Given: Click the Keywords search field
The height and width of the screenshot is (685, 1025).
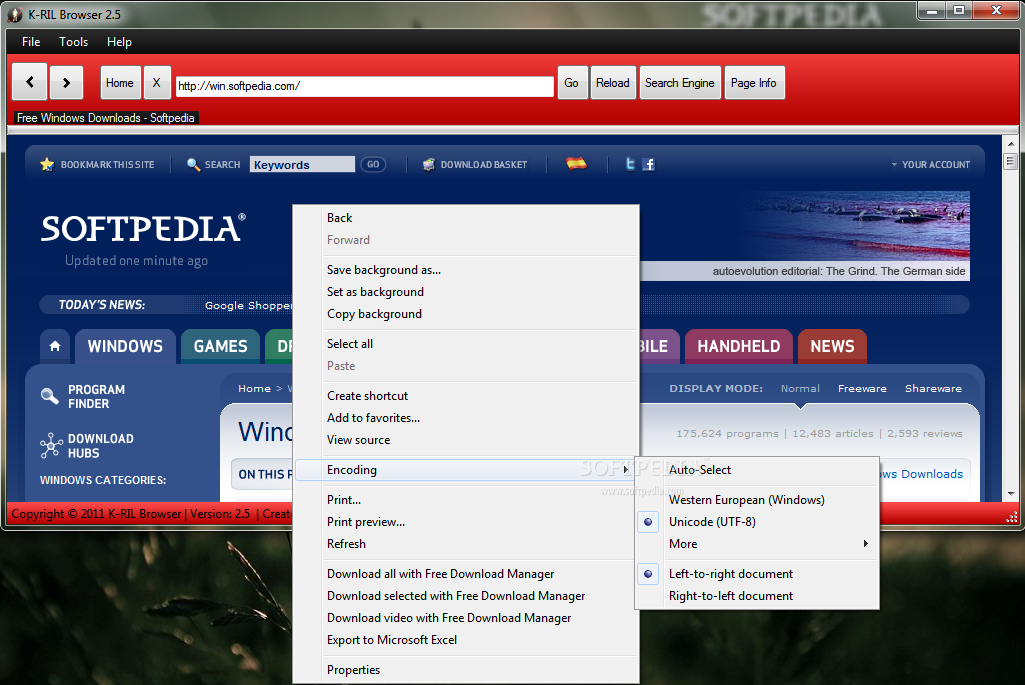Looking at the screenshot, I should (x=302, y=165).
